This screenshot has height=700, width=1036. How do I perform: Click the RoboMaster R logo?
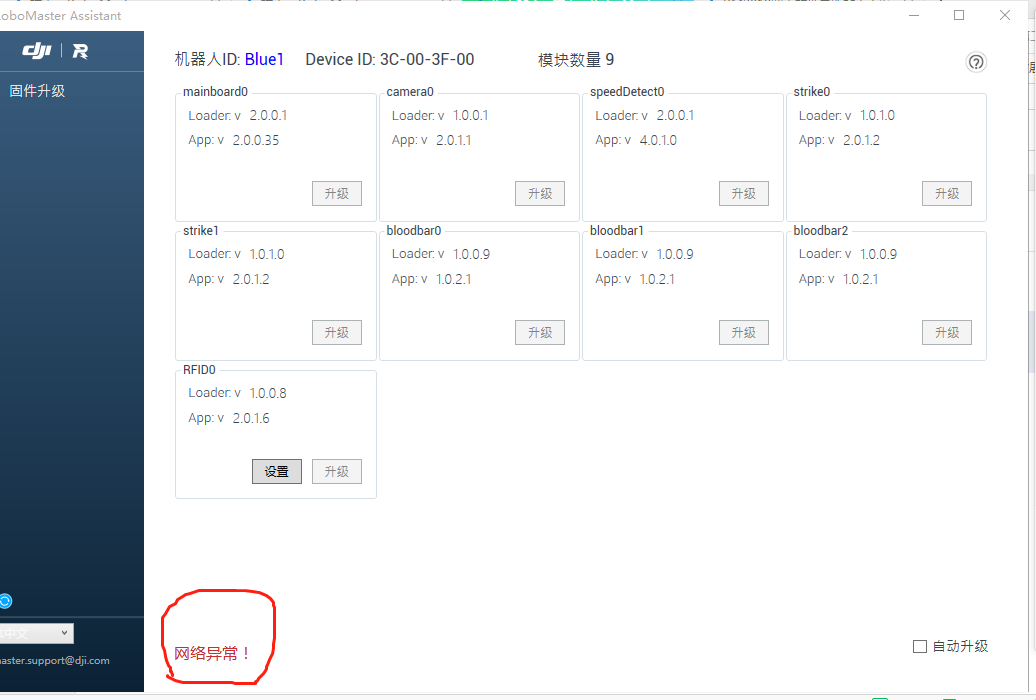[80, 51]
